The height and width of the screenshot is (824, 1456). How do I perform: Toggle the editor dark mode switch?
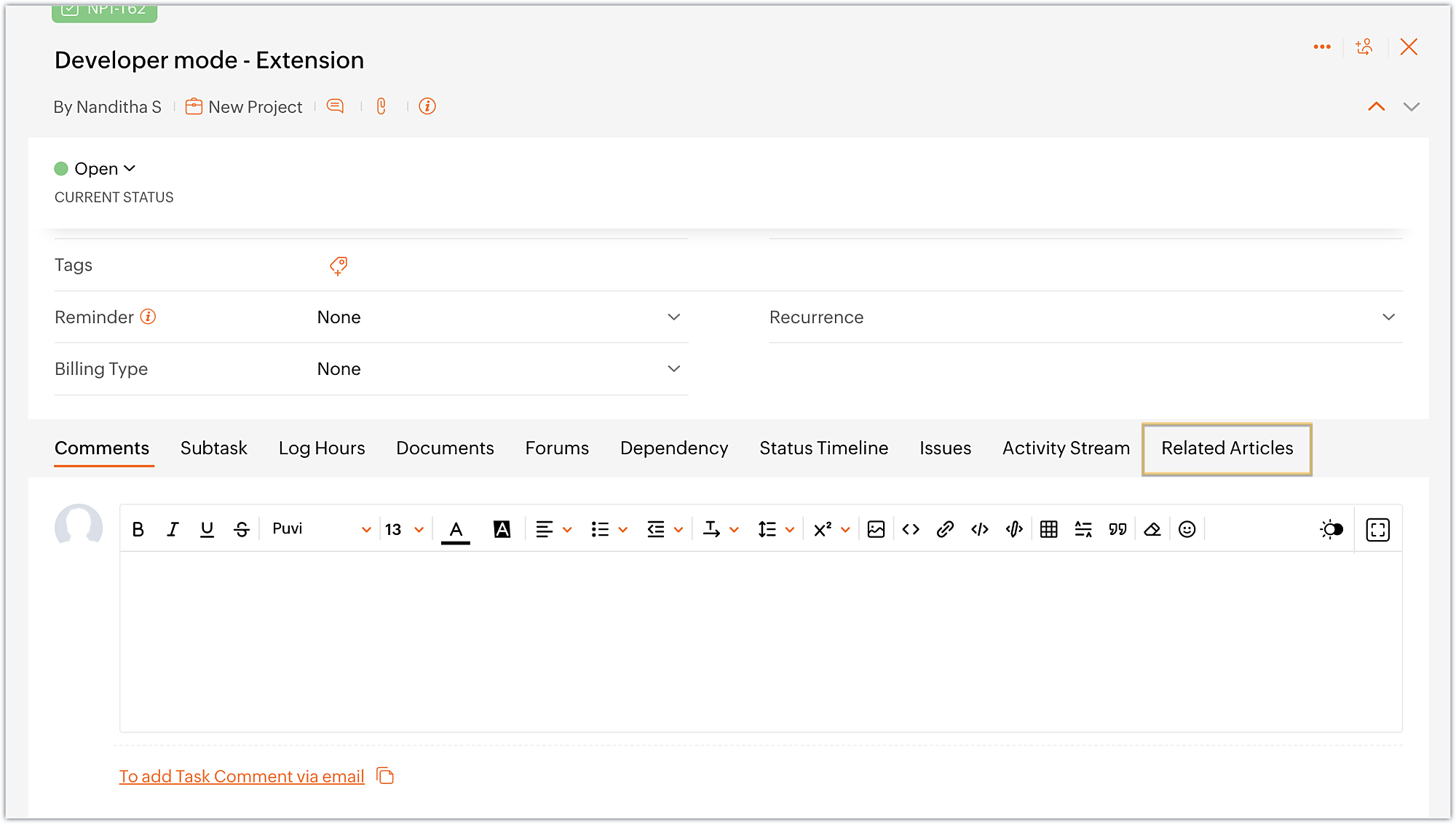(x=1332, y=529)
